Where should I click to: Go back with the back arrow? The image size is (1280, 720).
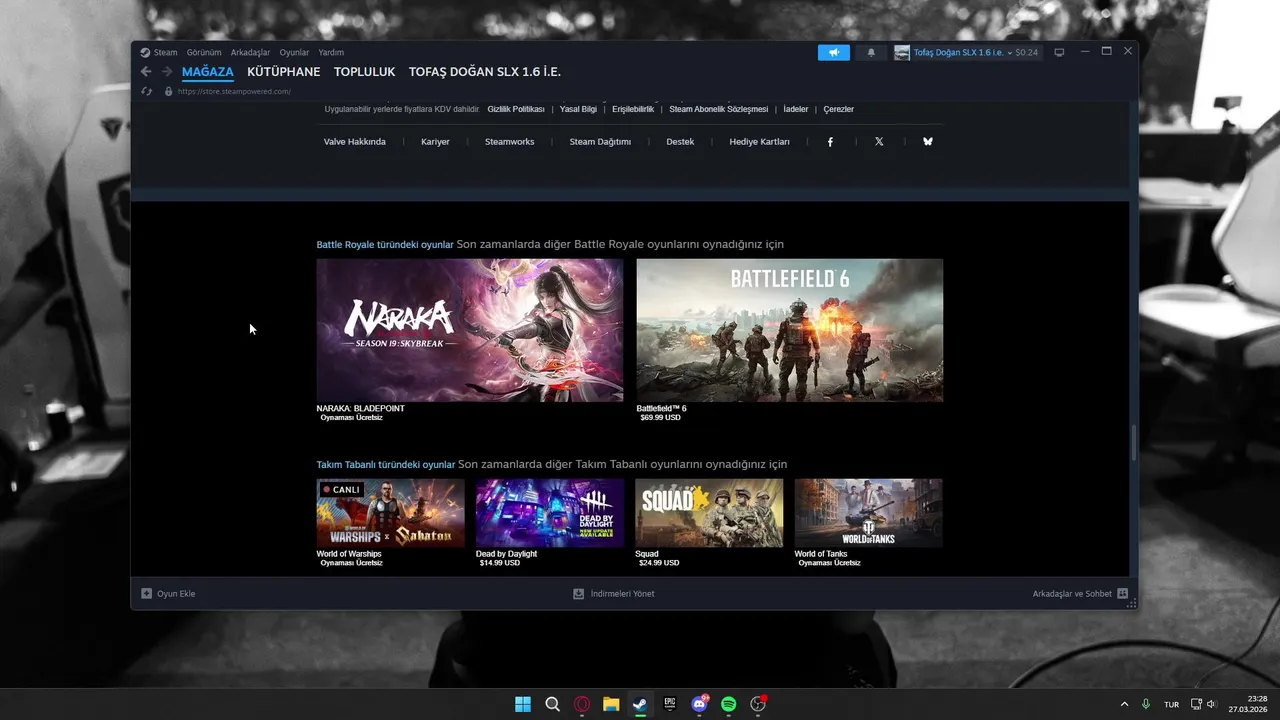(146, 72)
